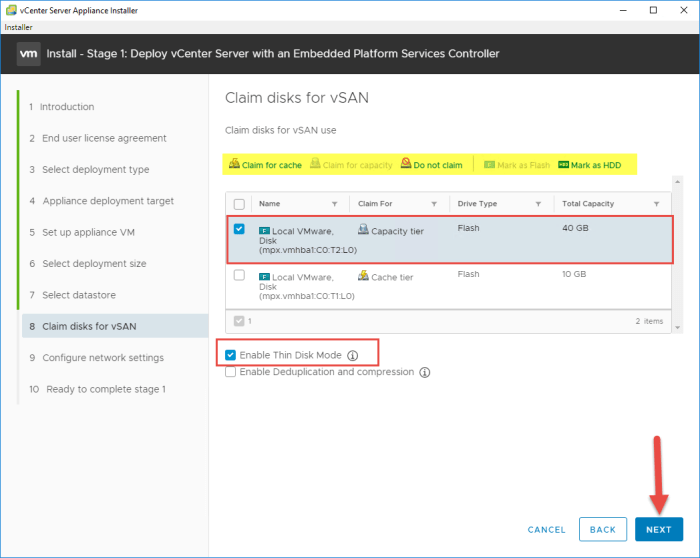
Task: Click the Cache tier icon in the second row
Action: pyautogui.click(x=363, y=275)
